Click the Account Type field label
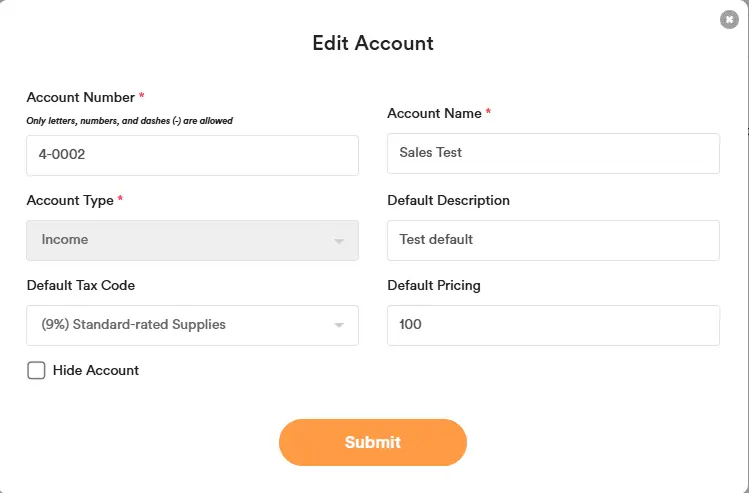 pyautogui.click(x=70, y=201)
